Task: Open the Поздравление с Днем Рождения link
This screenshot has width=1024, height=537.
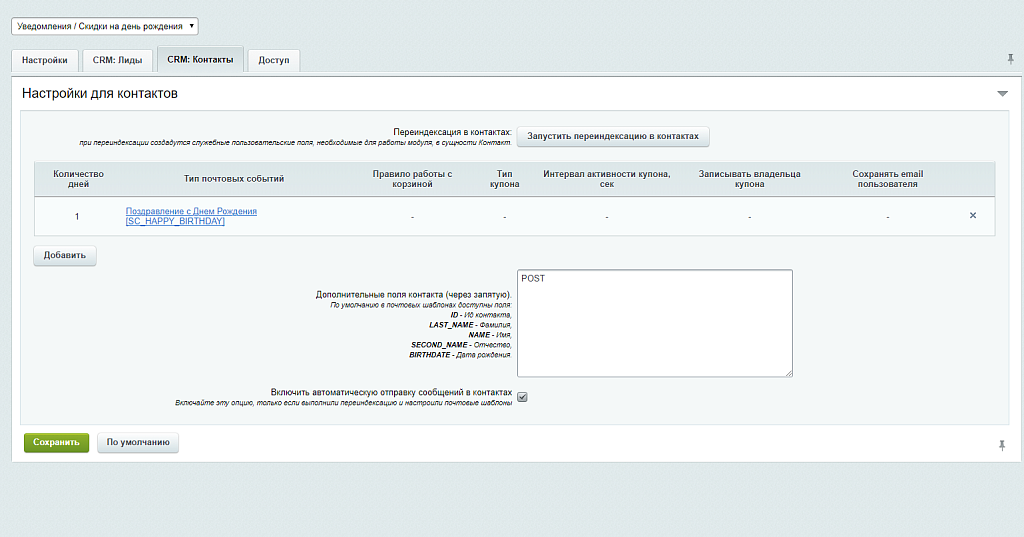Action: coord(191,211)
